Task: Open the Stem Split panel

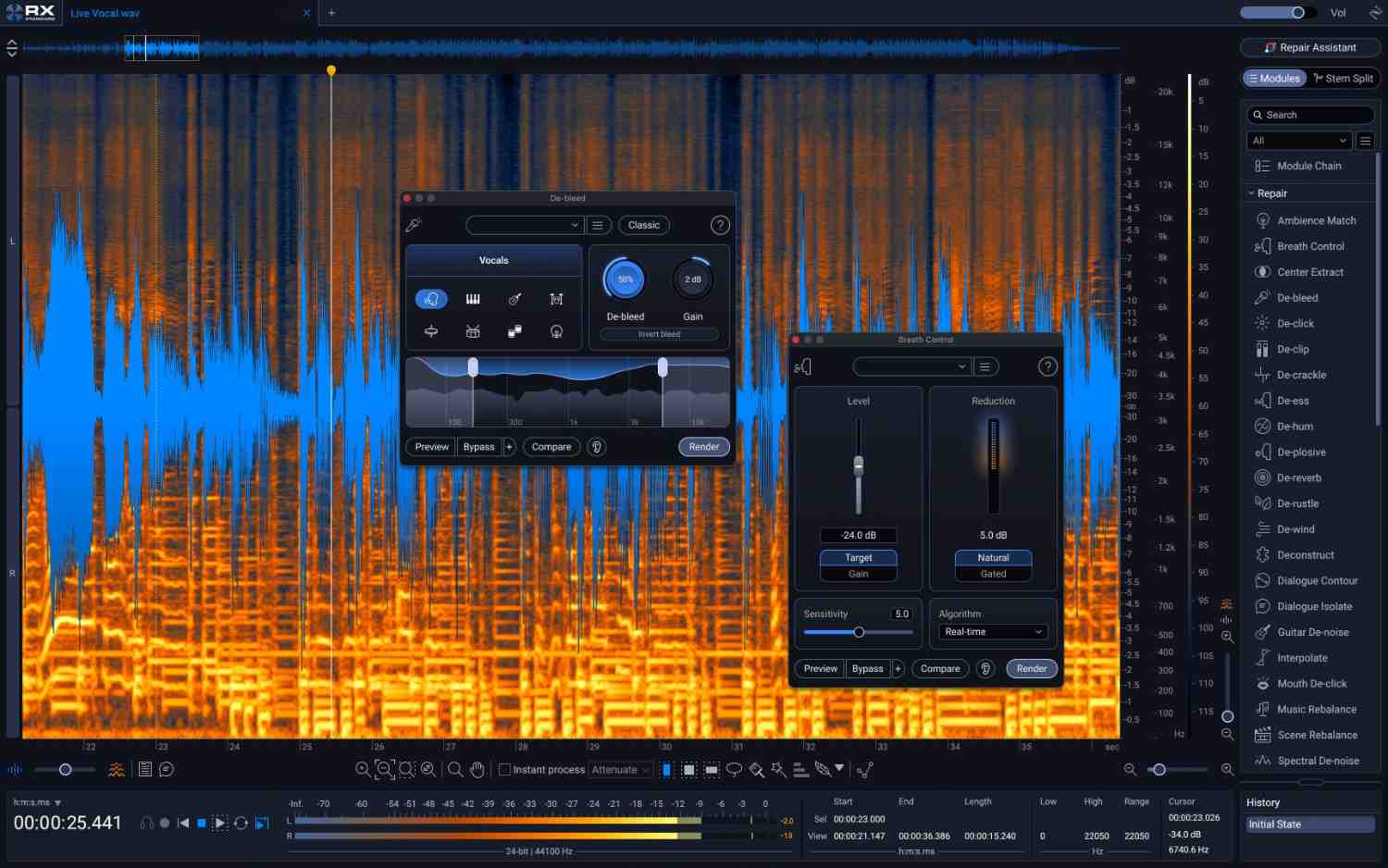Action: coord(1344,78)
